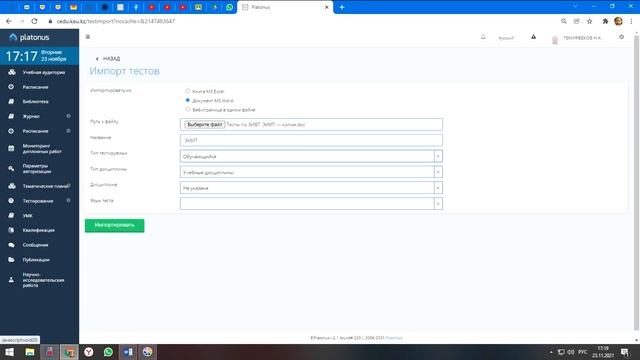Toggle the hamburger sidebar menu icon

tap(88, 37)
